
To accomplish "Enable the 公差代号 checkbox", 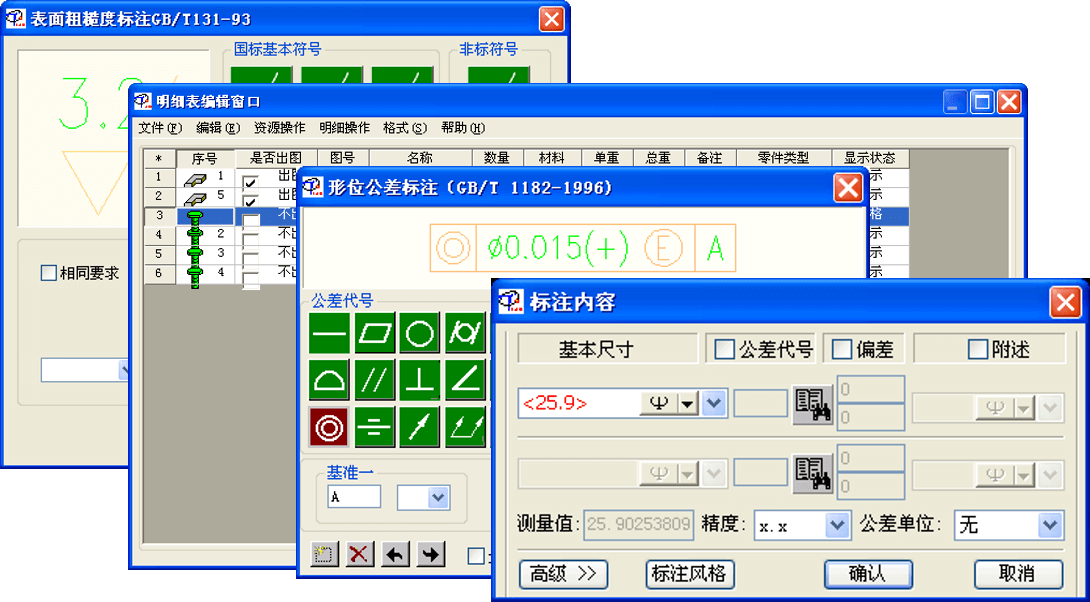I will point(724,349).
